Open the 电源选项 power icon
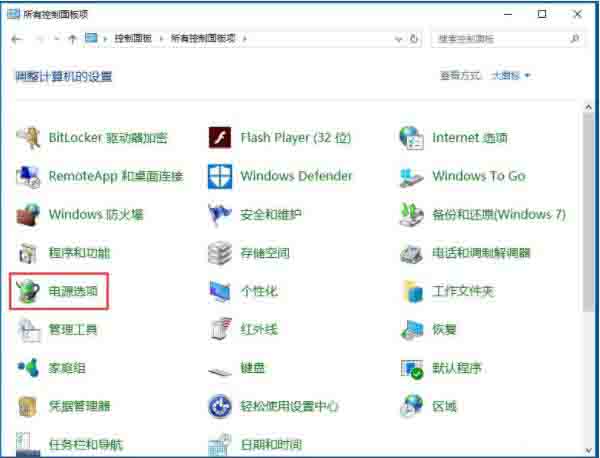This screenshot has width=600, height=458. 28,291
